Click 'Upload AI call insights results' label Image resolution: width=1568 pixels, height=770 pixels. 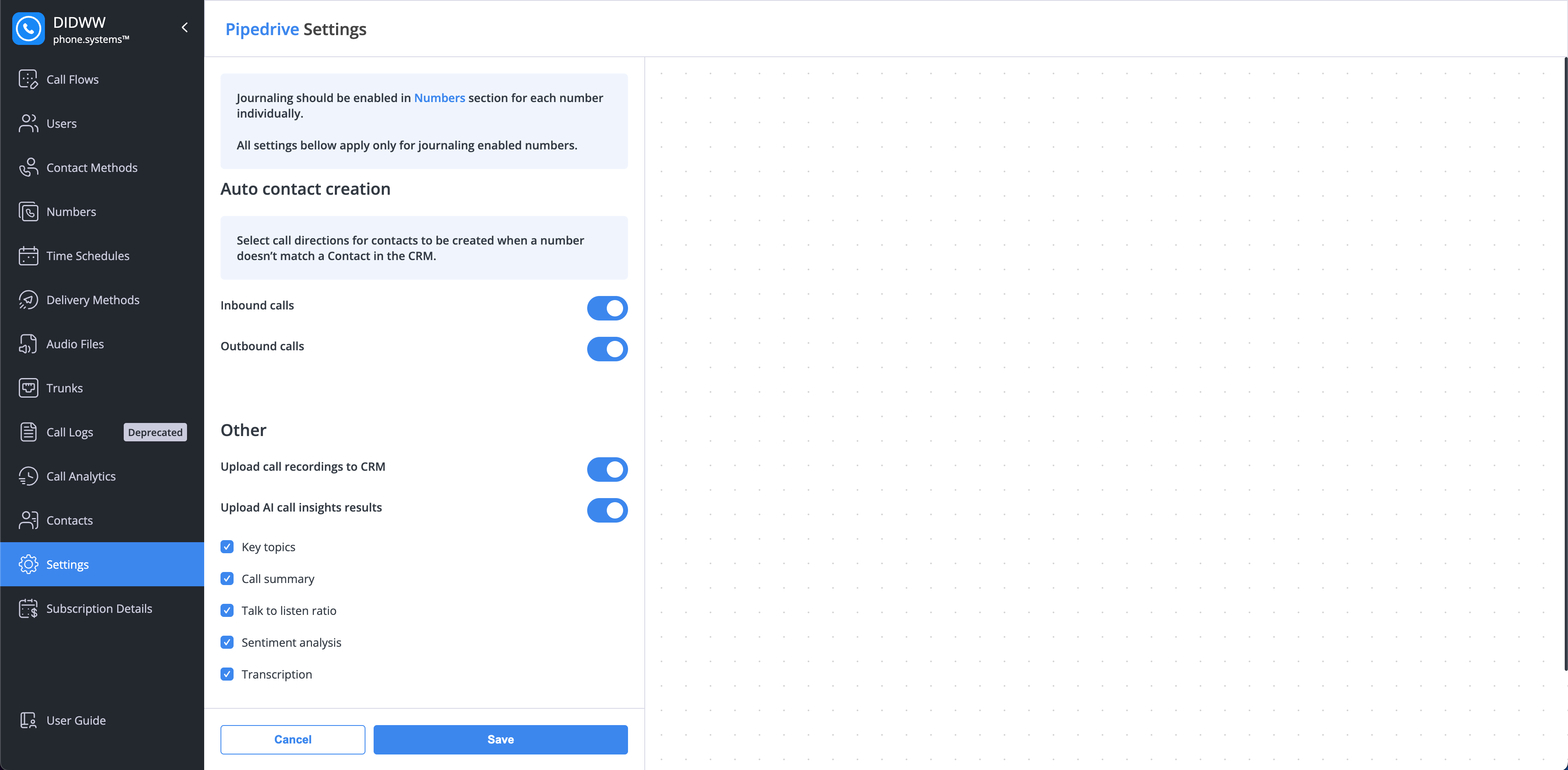pos(301,507)
